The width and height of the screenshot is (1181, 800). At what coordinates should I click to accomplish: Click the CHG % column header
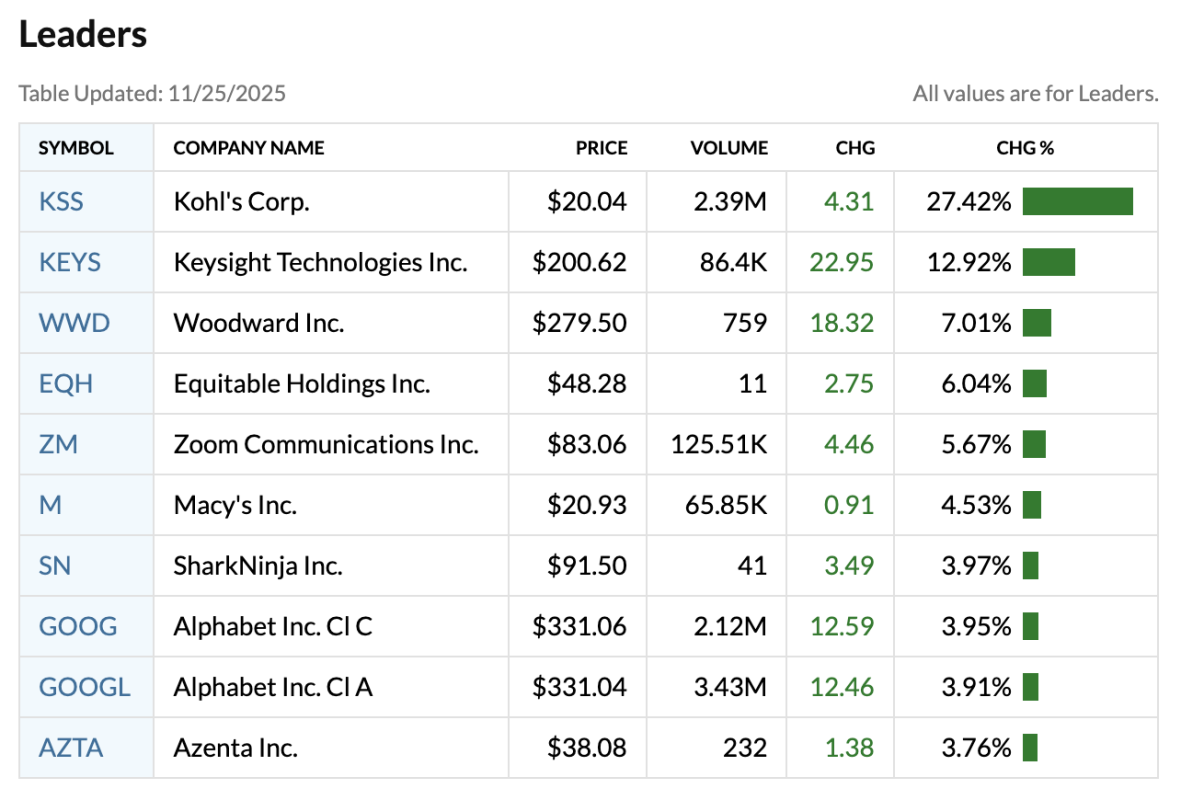pyautogui.click(x=1025, y=148)
